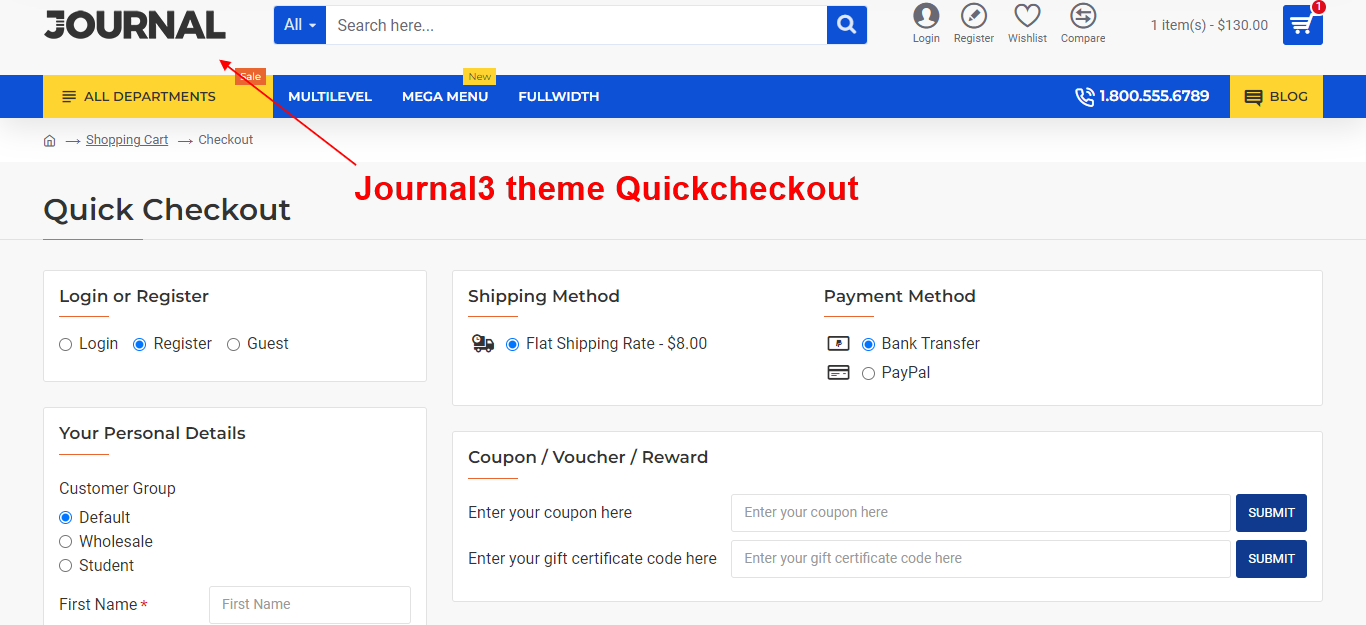Open the Wishlist heart icon

[x=1027, y=15]
